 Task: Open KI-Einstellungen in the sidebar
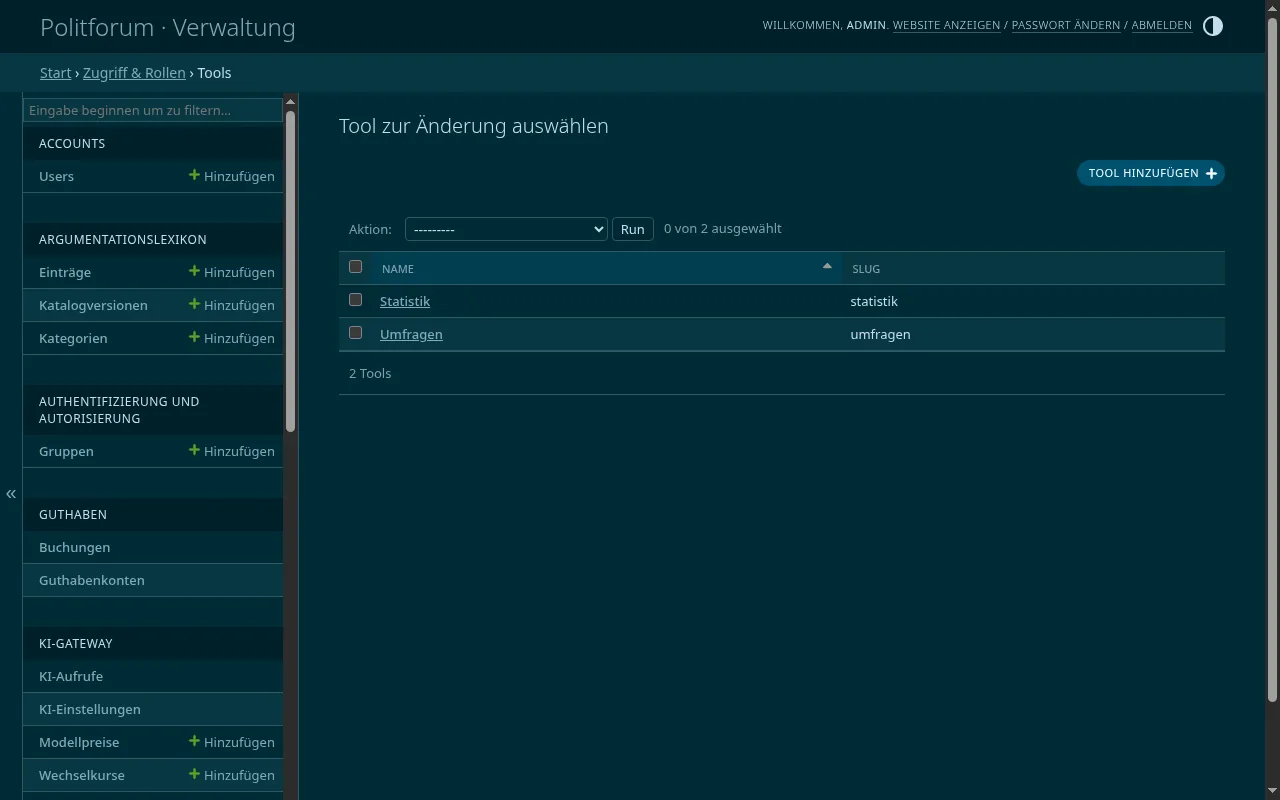[x=90, y=709]
